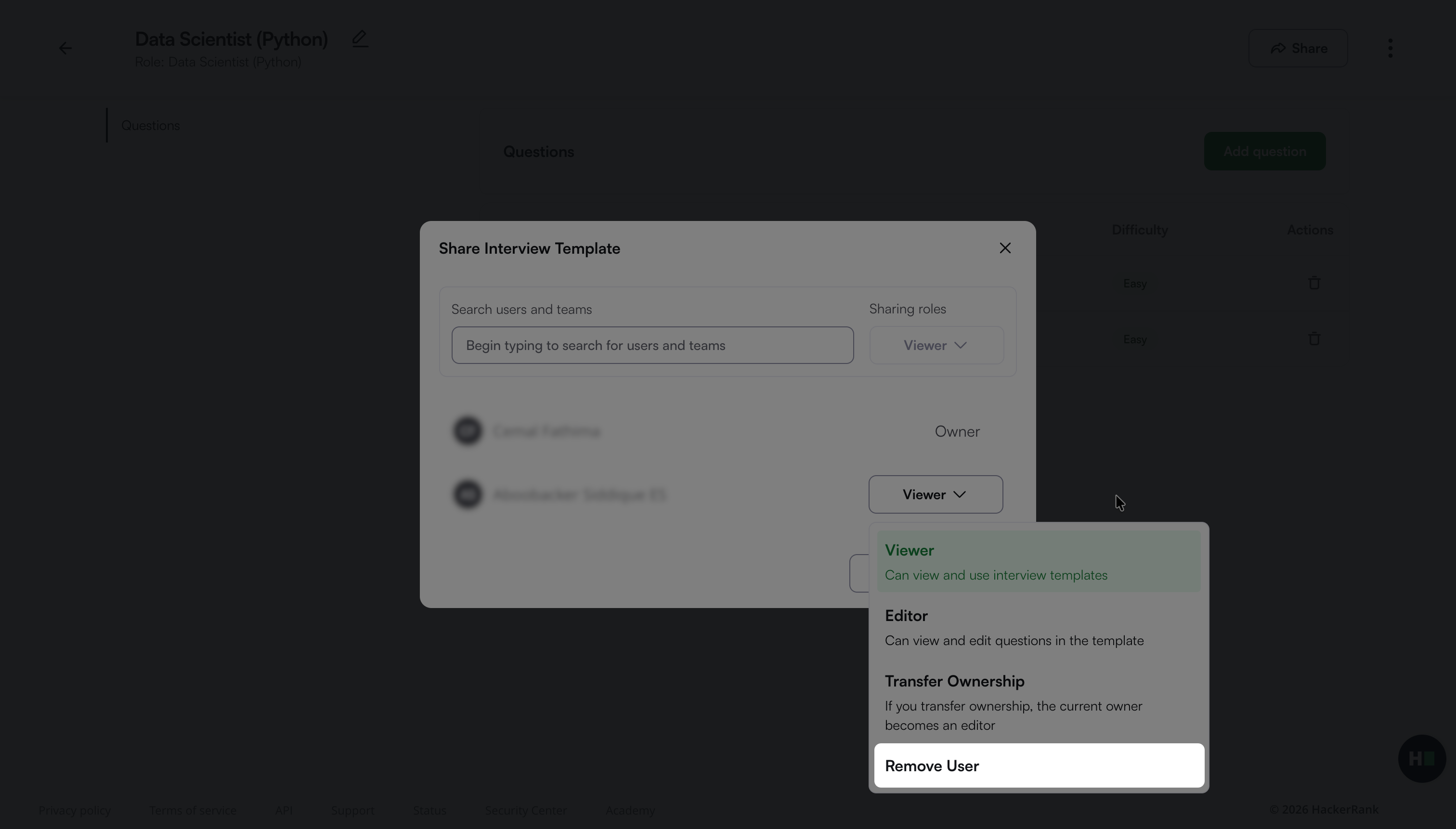Screen dimensions: 1456x829
Task: Delete the second Easy question trash icon
Action: click(1314, 339)
